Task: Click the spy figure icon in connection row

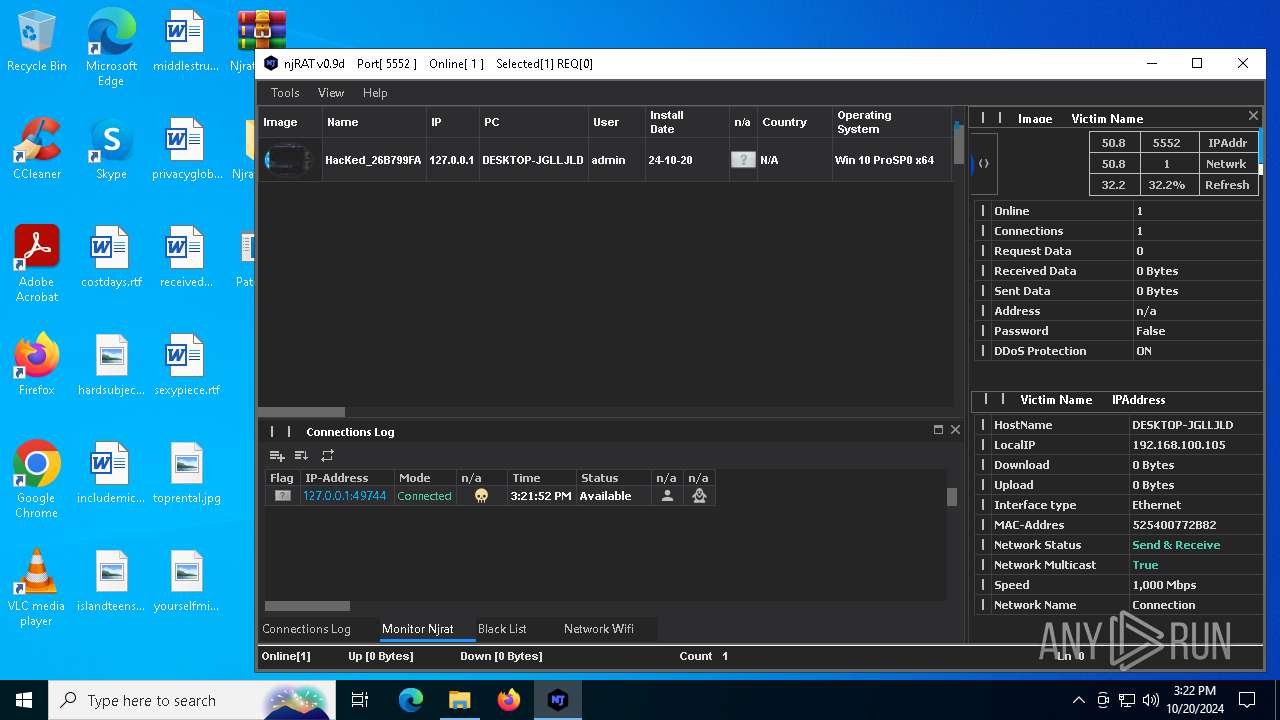Action: tap(699, 496)
